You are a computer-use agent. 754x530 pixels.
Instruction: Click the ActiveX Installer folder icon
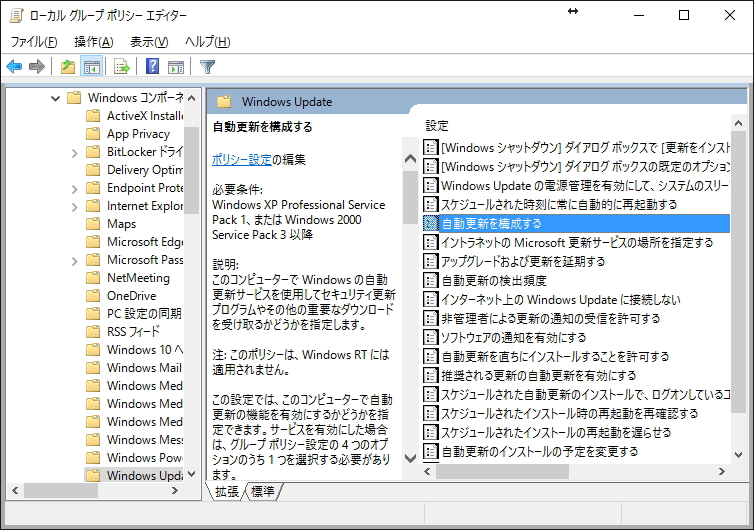[93, 116]
